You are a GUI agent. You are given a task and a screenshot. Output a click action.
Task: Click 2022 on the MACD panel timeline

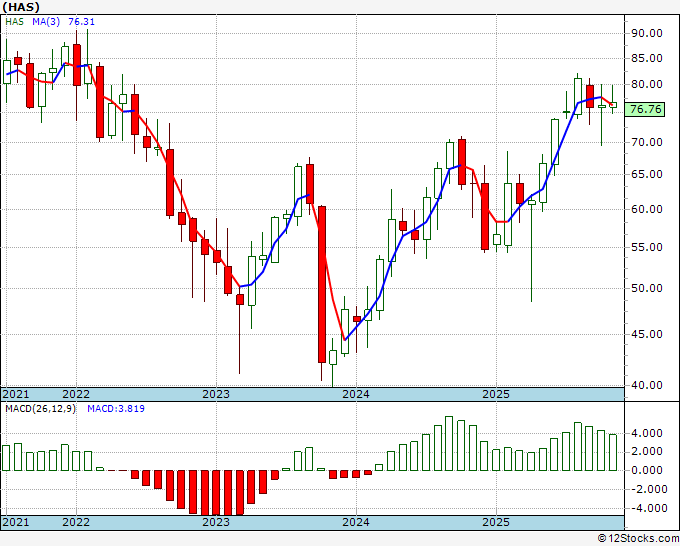click(76, 522)
